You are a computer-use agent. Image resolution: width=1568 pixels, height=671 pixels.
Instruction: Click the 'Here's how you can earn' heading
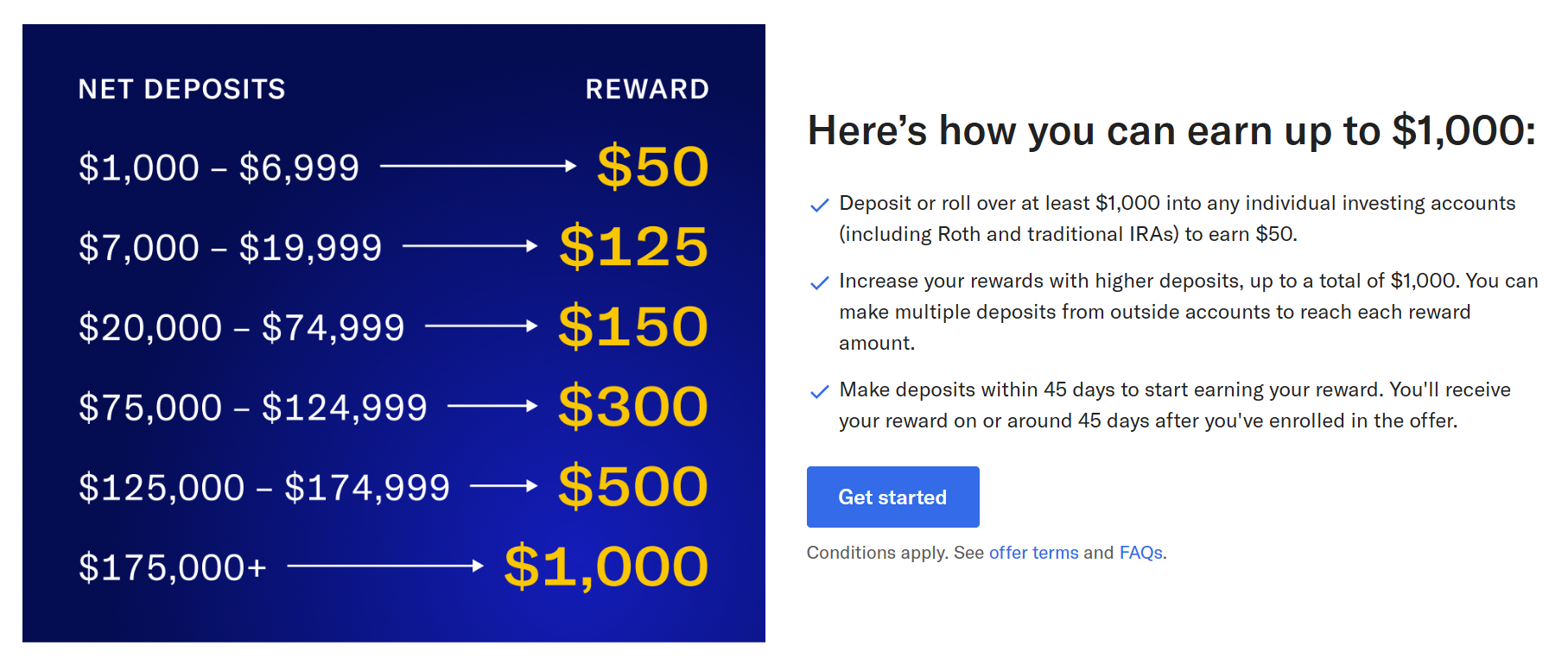1171,131
